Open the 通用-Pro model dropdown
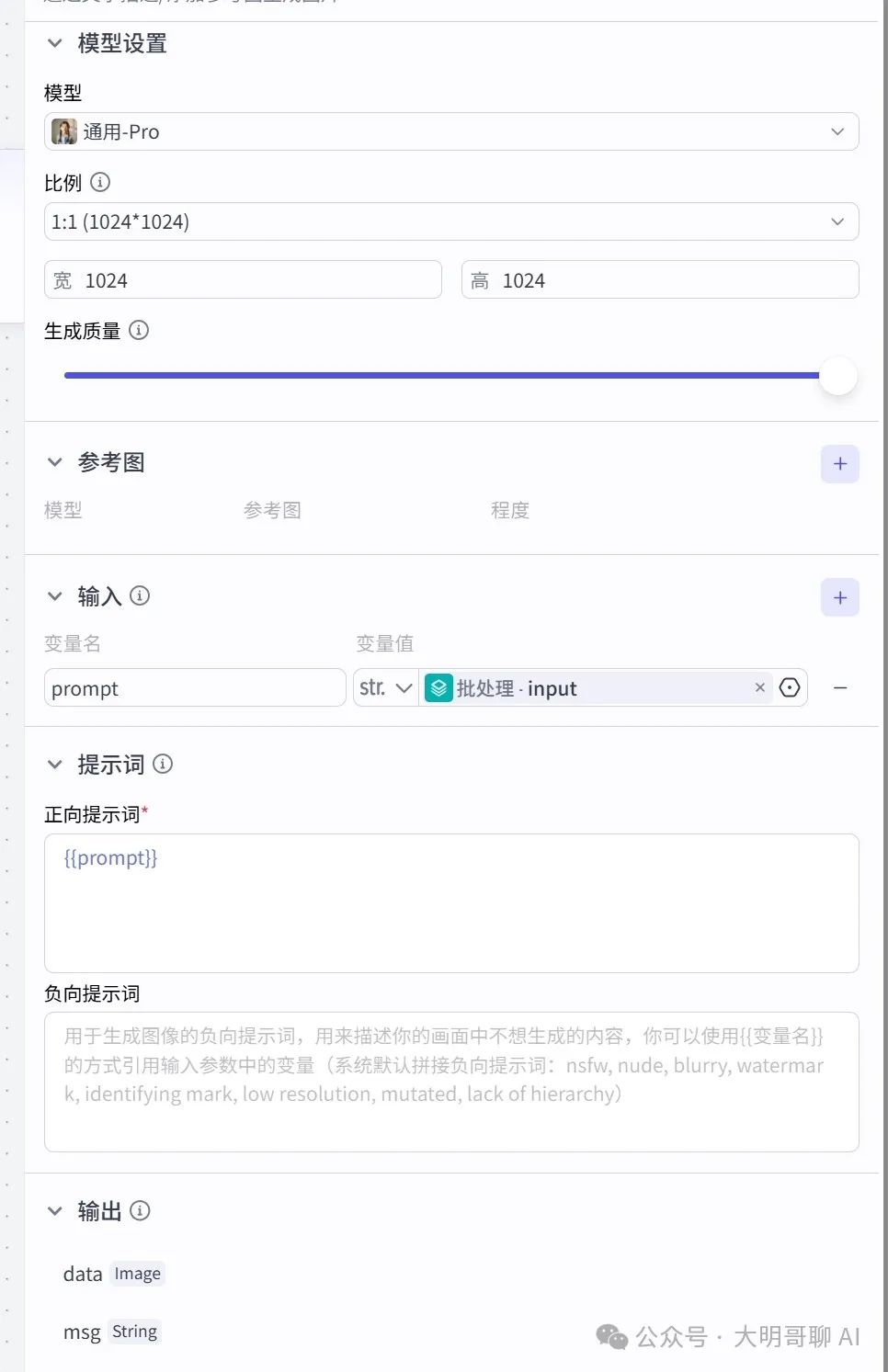This screenshot has width=888, height=1372. (x=450, y=131)
